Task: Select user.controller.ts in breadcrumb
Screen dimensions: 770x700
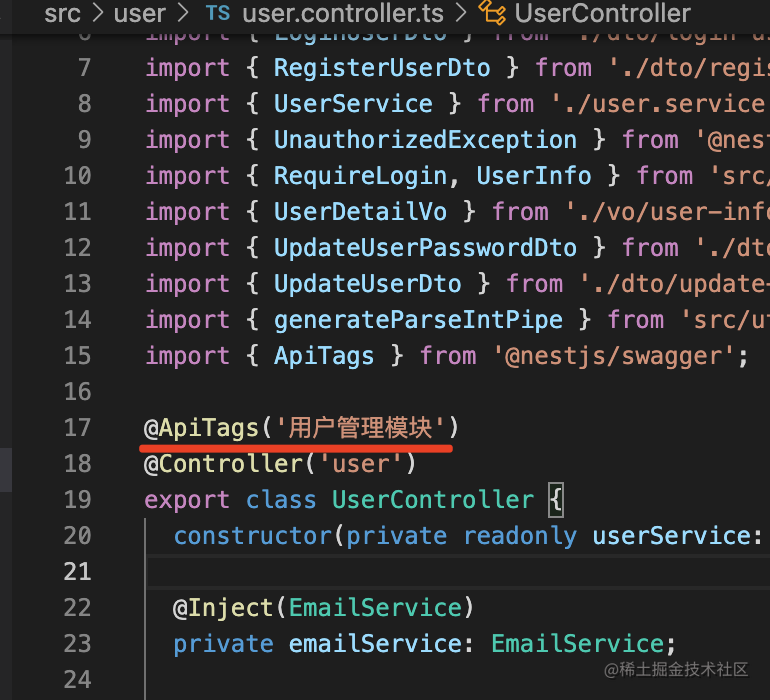Action: tap(343, 13)
